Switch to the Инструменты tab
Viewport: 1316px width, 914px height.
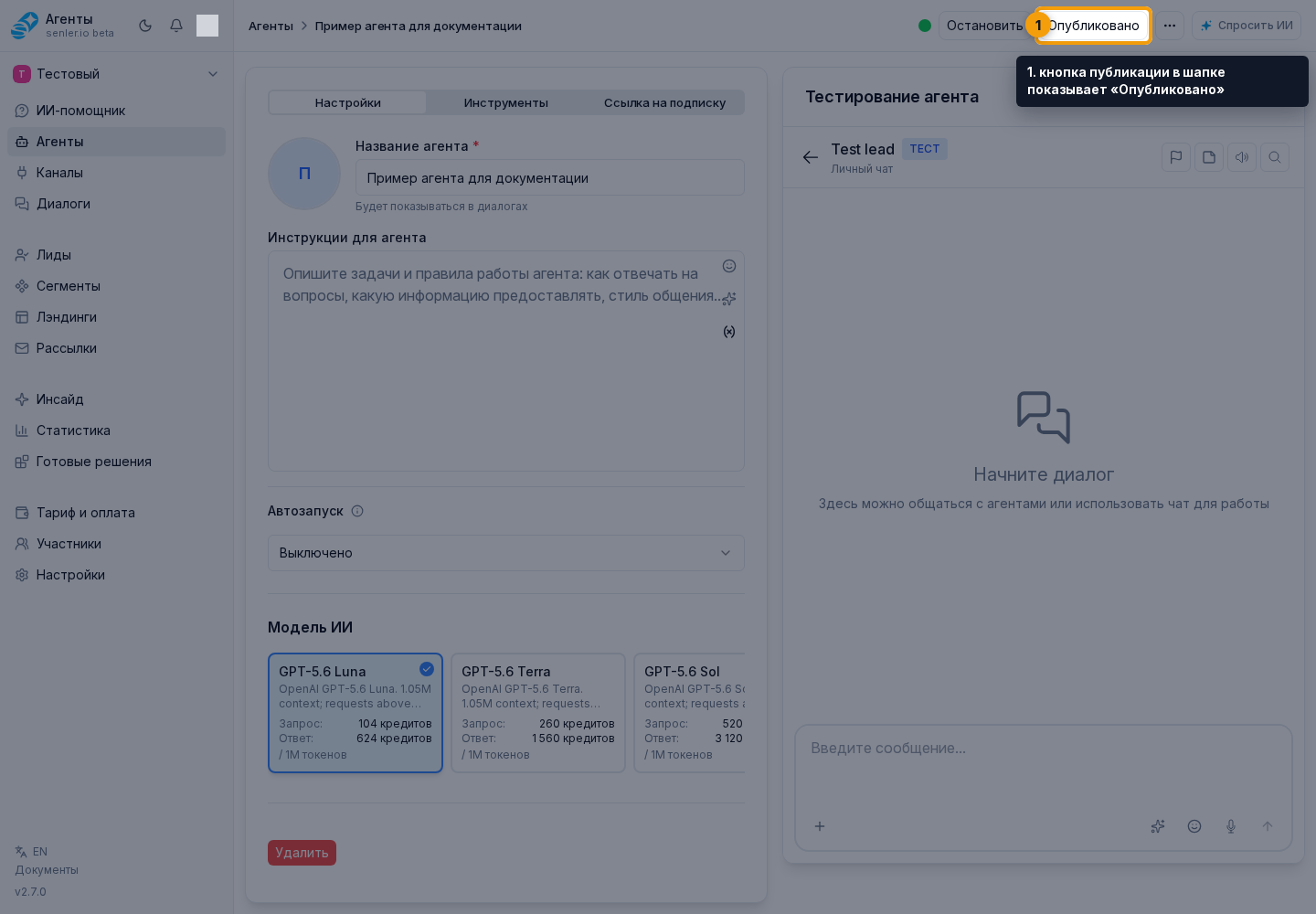(506, 102)
